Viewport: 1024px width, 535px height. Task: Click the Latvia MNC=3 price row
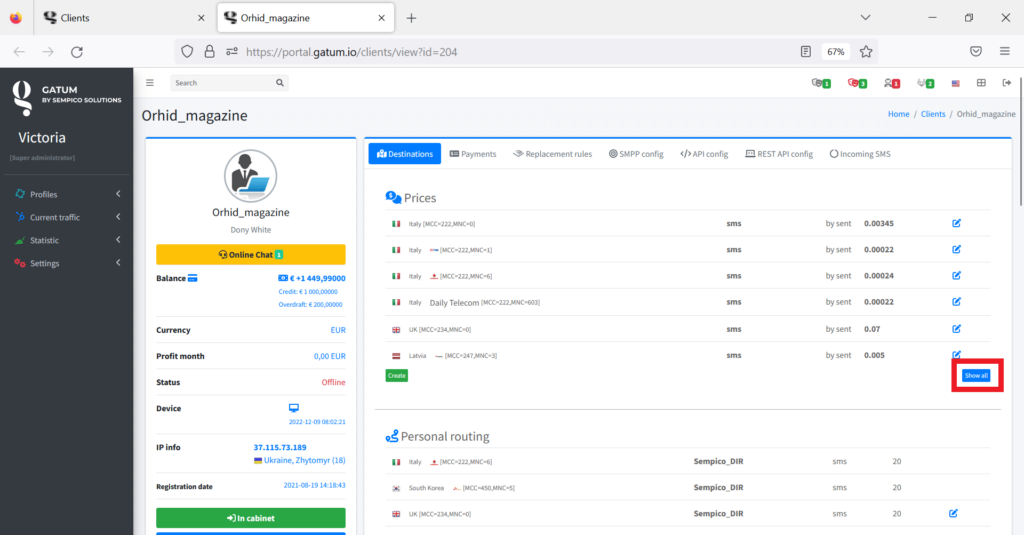click(688, 355)
